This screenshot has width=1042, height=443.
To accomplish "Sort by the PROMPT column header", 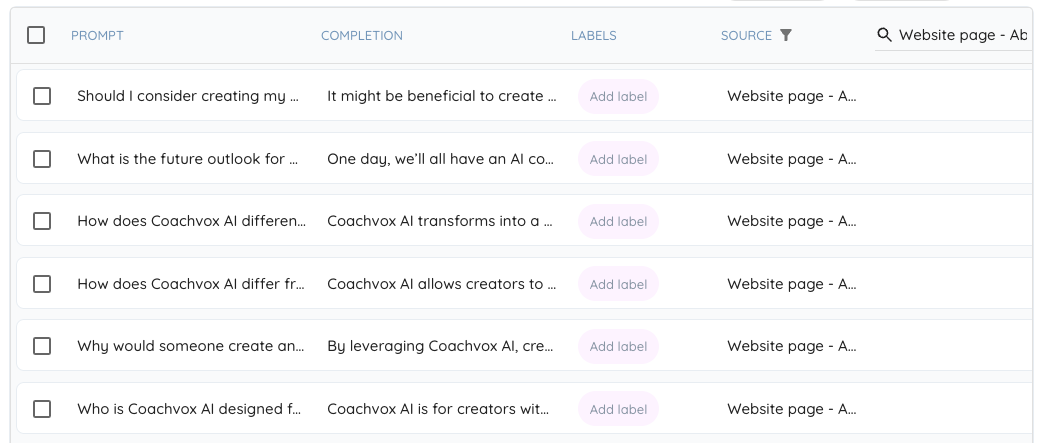I will pyautogui.click(x=97, y=35).
